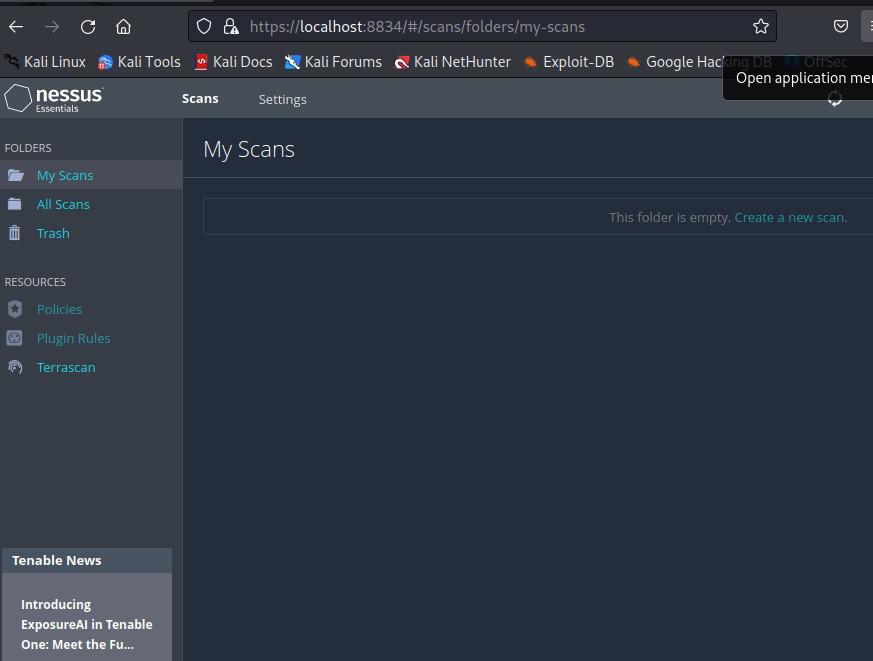Open the All Scans folder
The width and height of the screenshot is (873, 661).
pyautogui.click(x=63, y=204)
